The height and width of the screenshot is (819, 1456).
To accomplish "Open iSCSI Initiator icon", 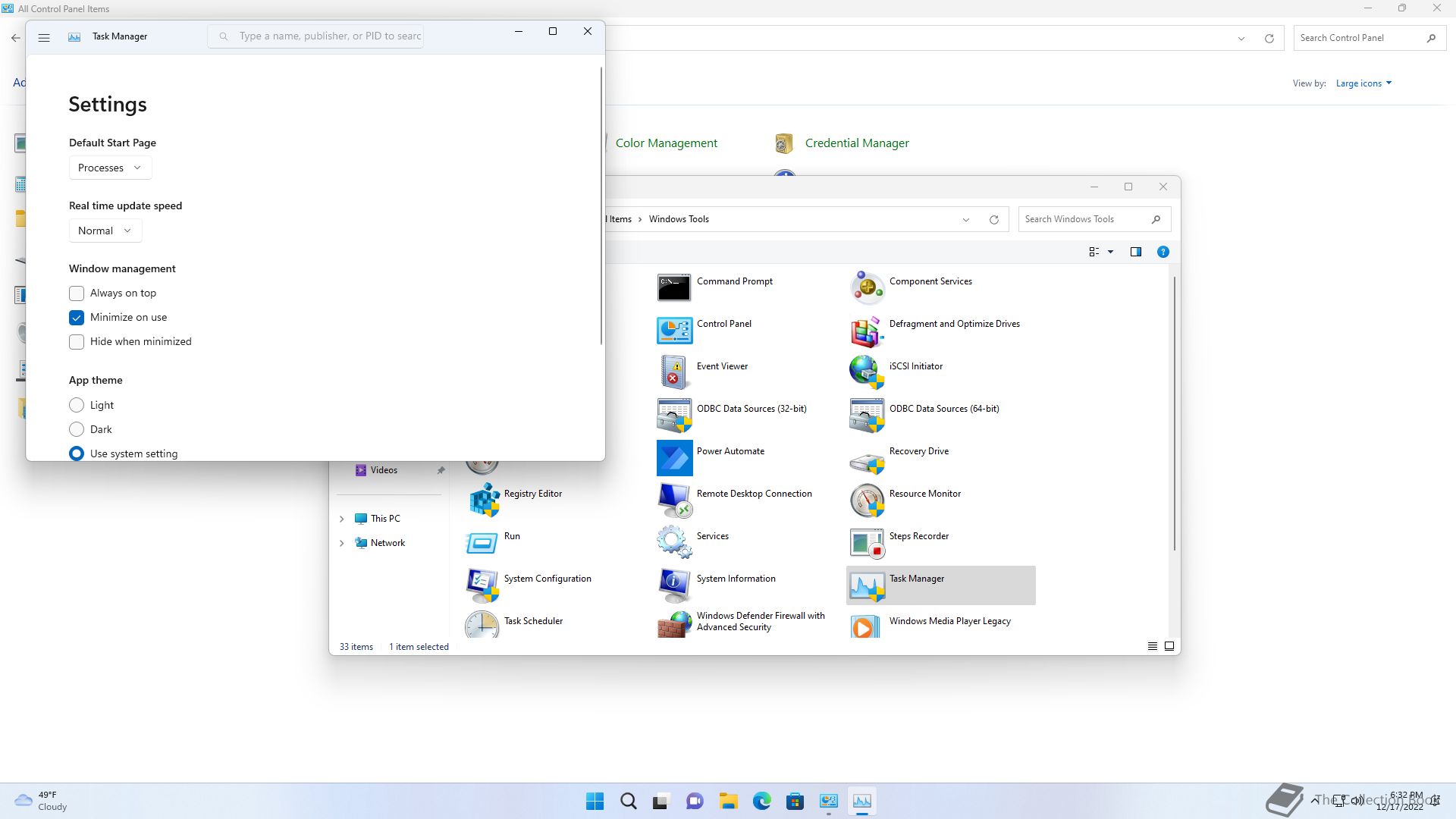I will (x=867, y=372).
